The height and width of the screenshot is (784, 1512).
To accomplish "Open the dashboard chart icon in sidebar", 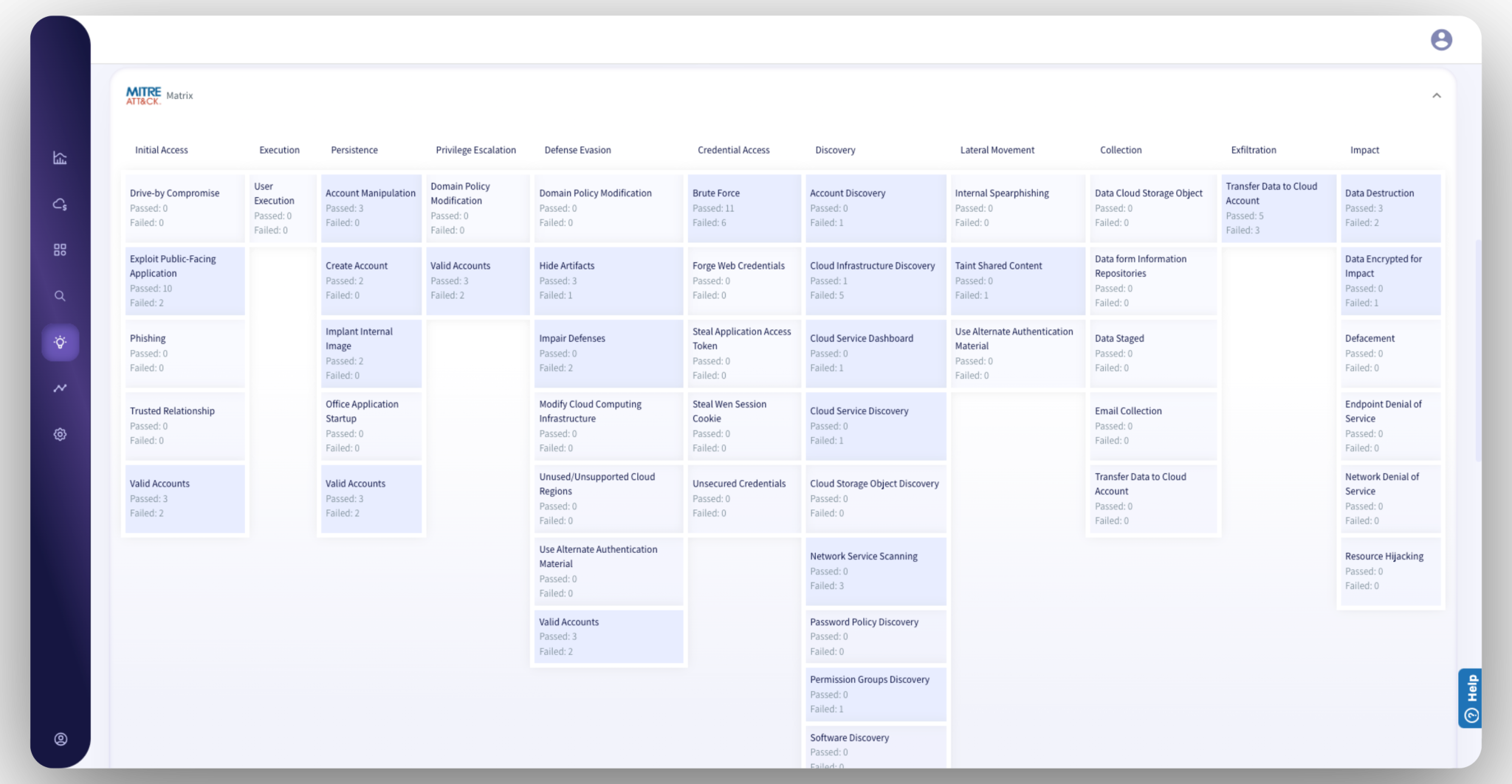I will click(x=60, y=158).
